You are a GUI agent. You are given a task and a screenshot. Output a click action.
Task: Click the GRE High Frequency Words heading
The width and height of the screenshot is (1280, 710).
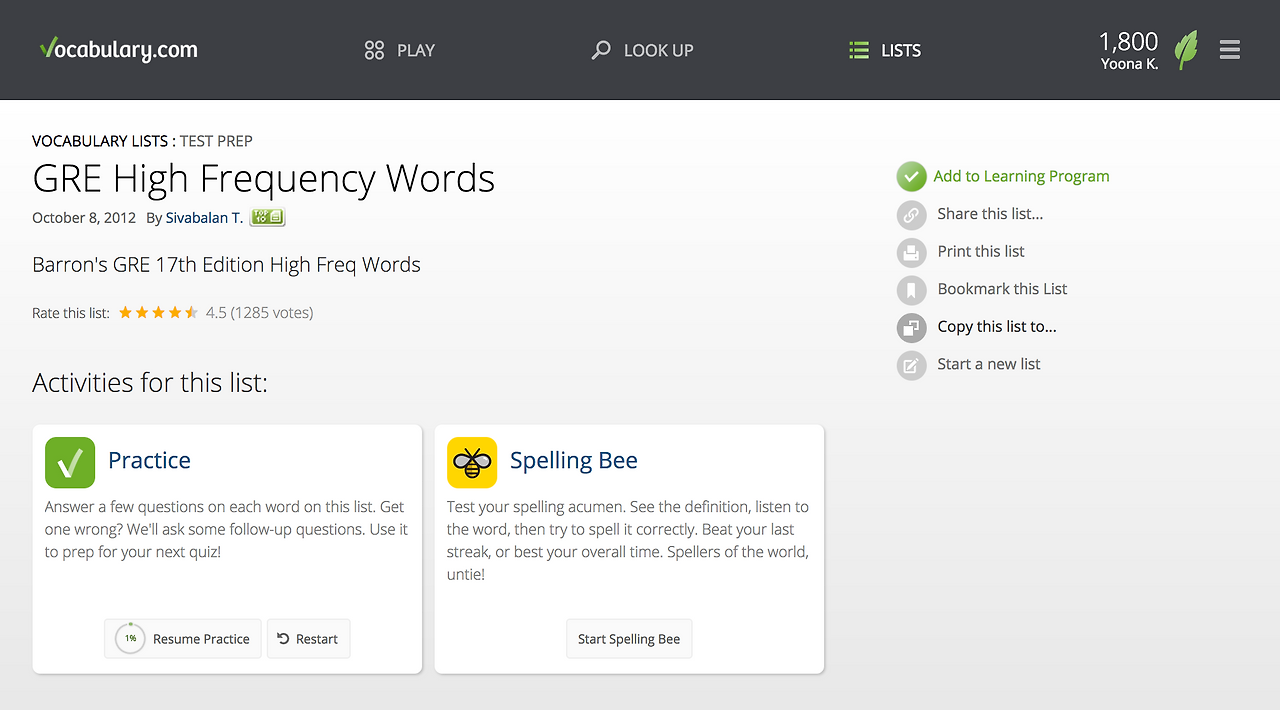tap(264, 178)
